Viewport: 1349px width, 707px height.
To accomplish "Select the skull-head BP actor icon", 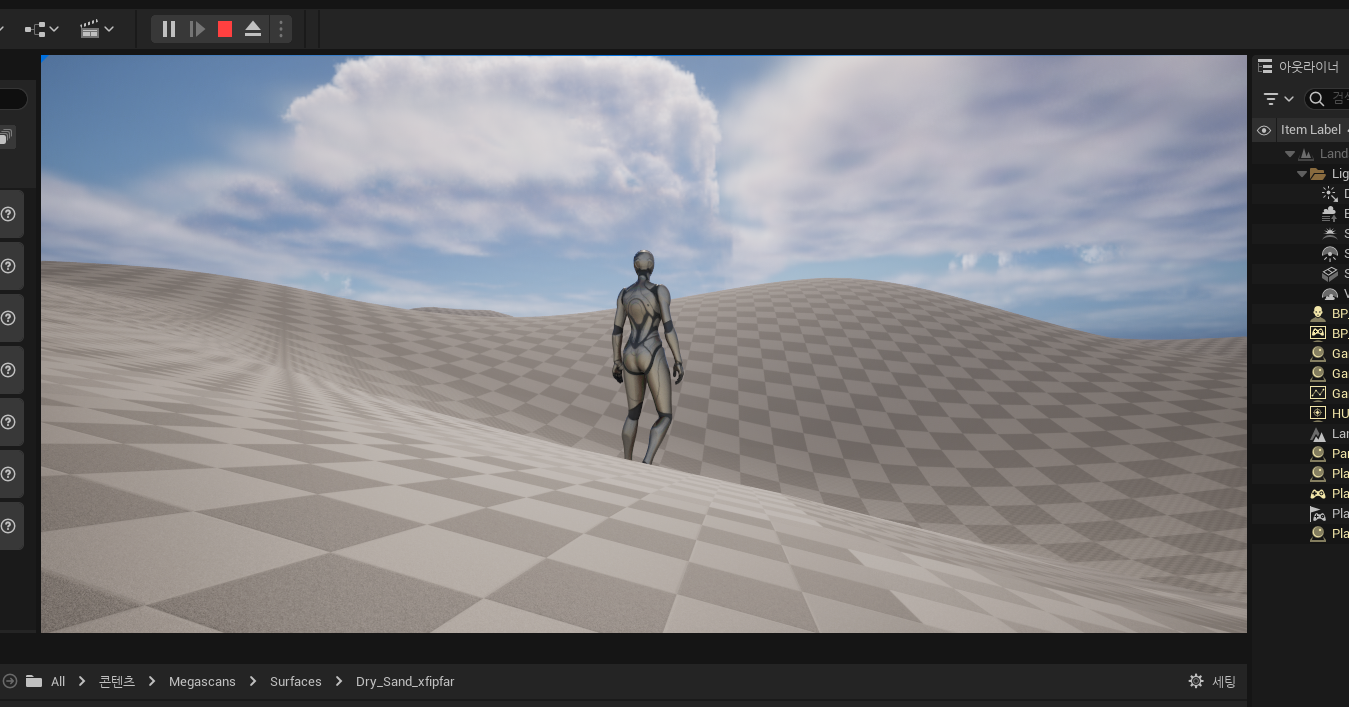I will pyautogui.click(x=1318, y=314).
